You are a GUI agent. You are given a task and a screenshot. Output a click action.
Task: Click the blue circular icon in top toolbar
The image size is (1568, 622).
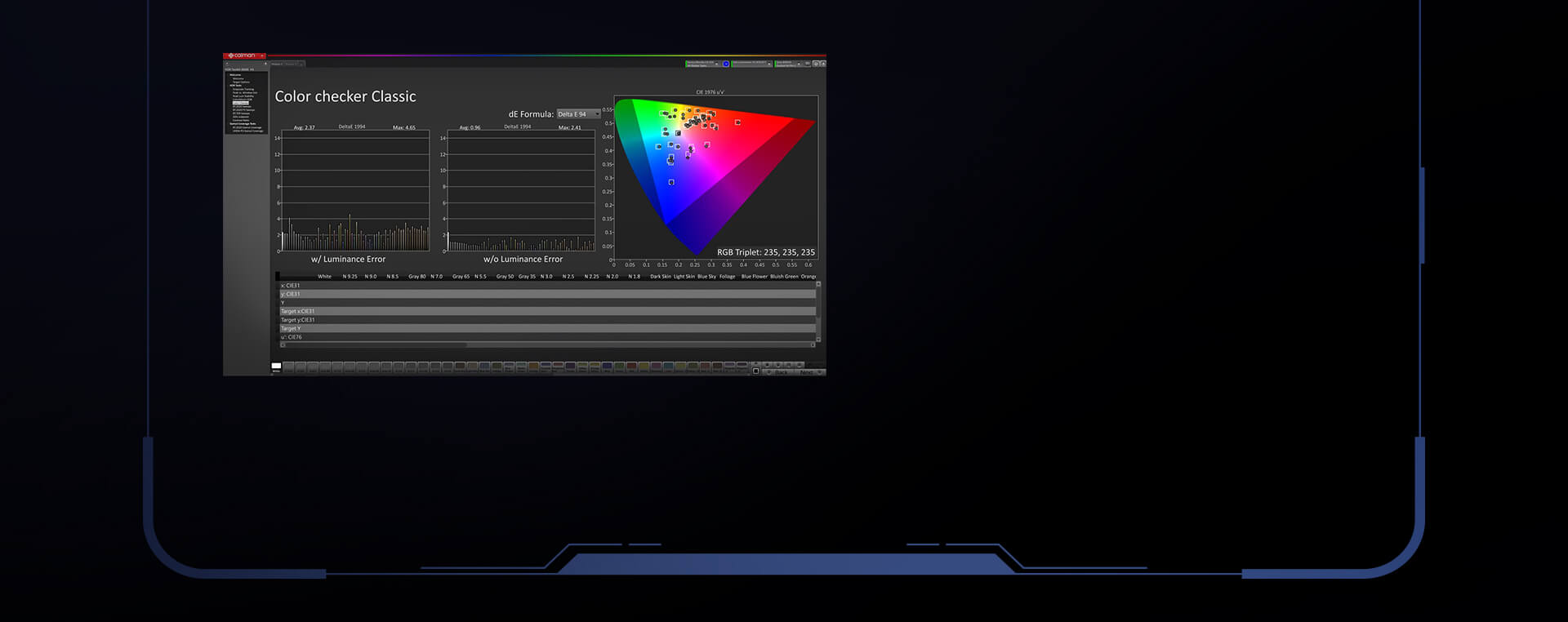tap(725, 64)
